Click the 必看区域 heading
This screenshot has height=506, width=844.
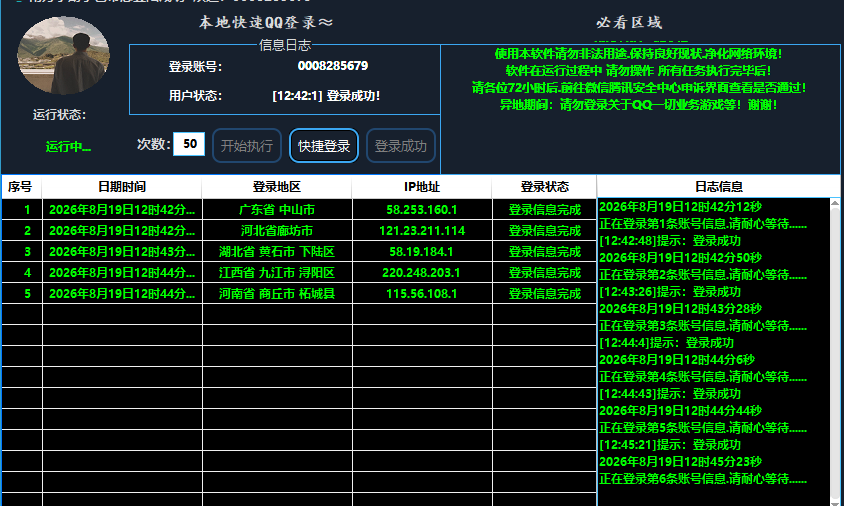pyautogui.click(x=629, y=22)
